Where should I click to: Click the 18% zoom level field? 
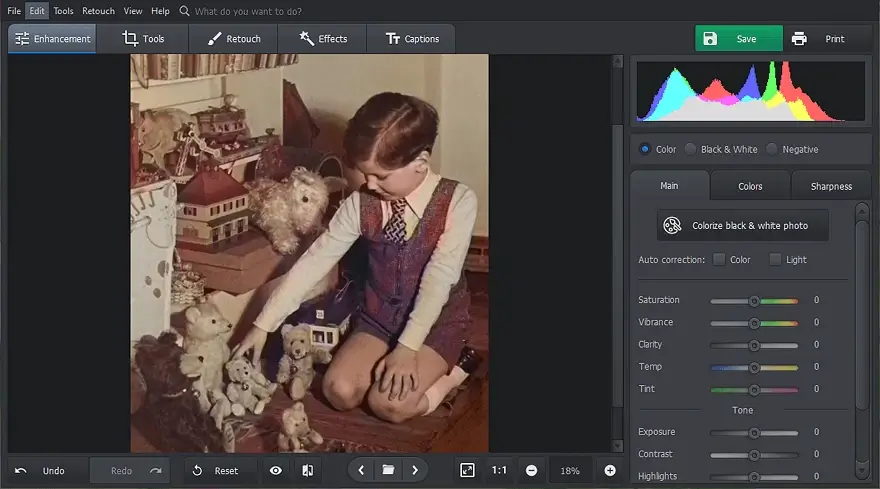[x=570, y=470]
